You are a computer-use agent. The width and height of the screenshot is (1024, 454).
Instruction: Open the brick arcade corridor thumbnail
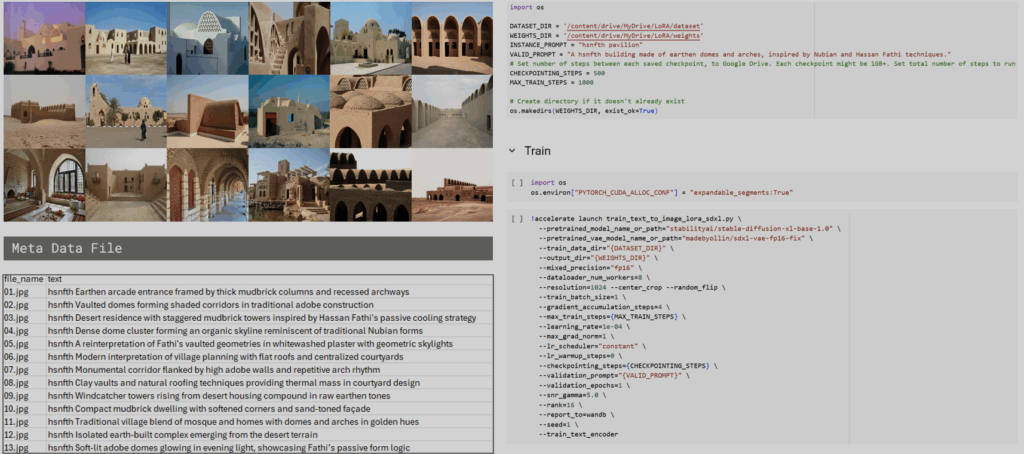pos(208,185)
